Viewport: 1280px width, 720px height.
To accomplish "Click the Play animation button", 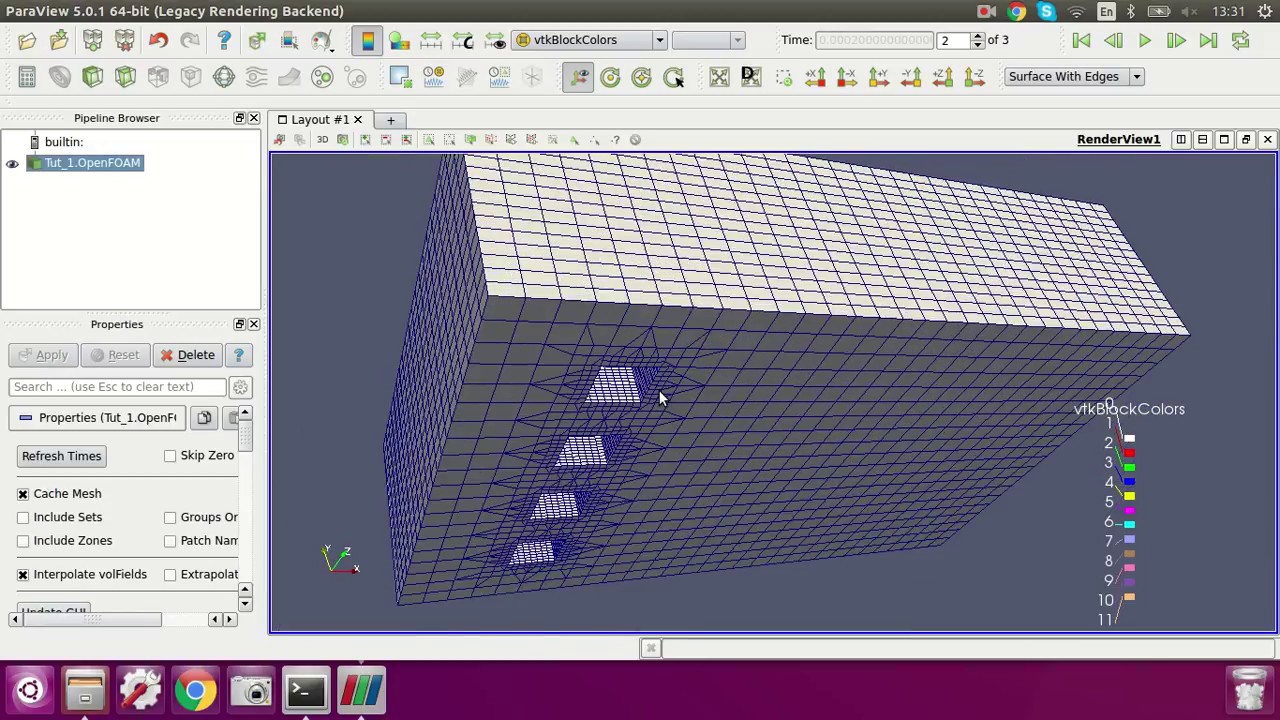I will click(1145, 40).
